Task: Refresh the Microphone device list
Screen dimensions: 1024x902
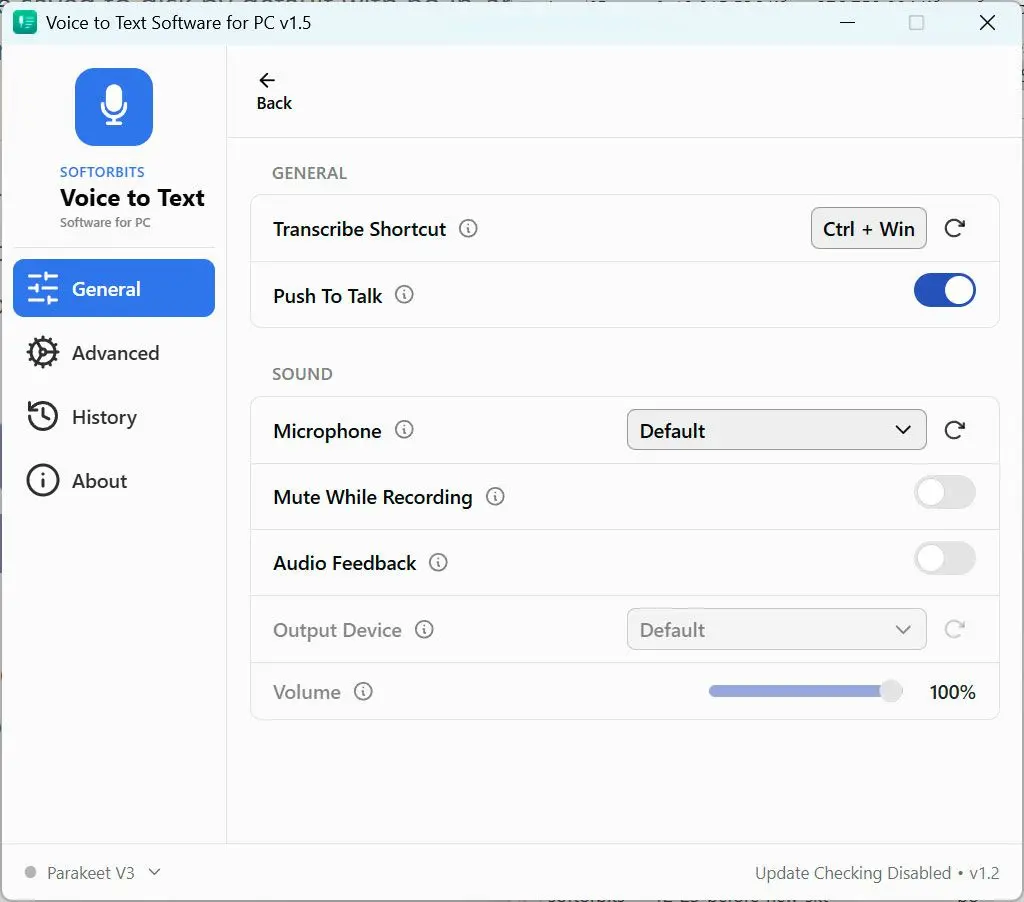Action: click(954, 430)
